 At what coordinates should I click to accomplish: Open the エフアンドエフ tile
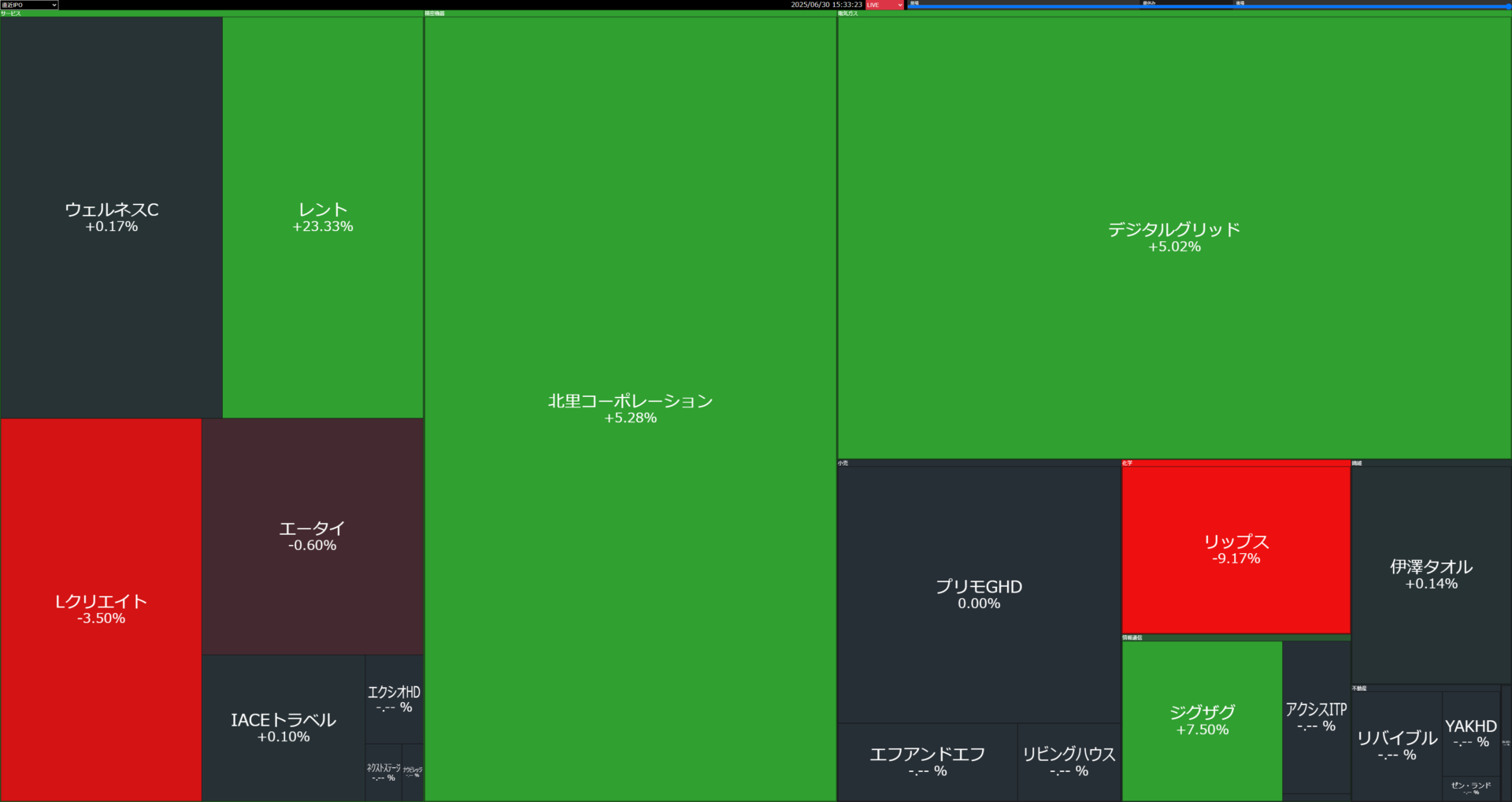(928, 763)
